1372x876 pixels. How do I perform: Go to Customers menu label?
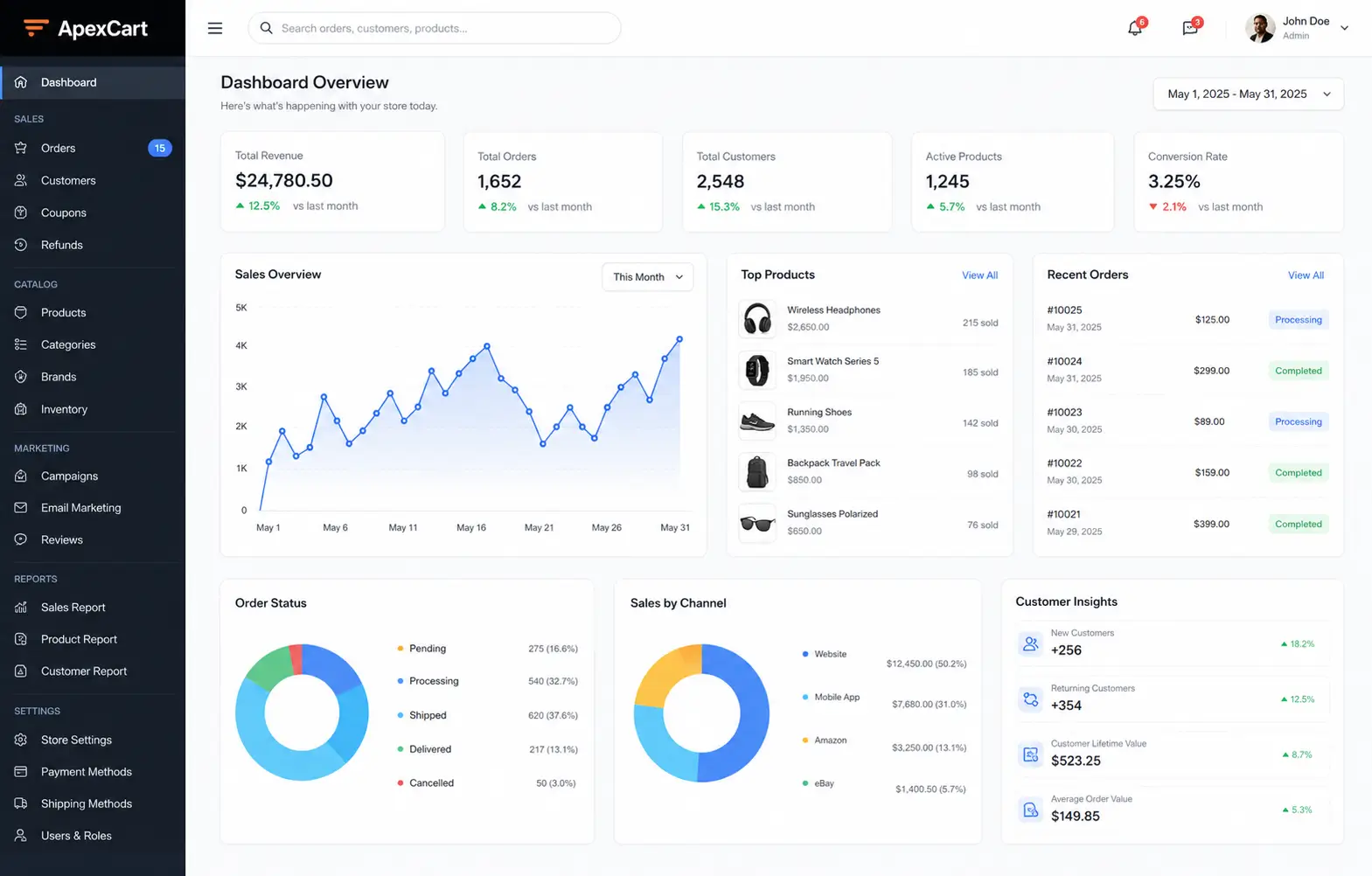click(x=68, y=181)
